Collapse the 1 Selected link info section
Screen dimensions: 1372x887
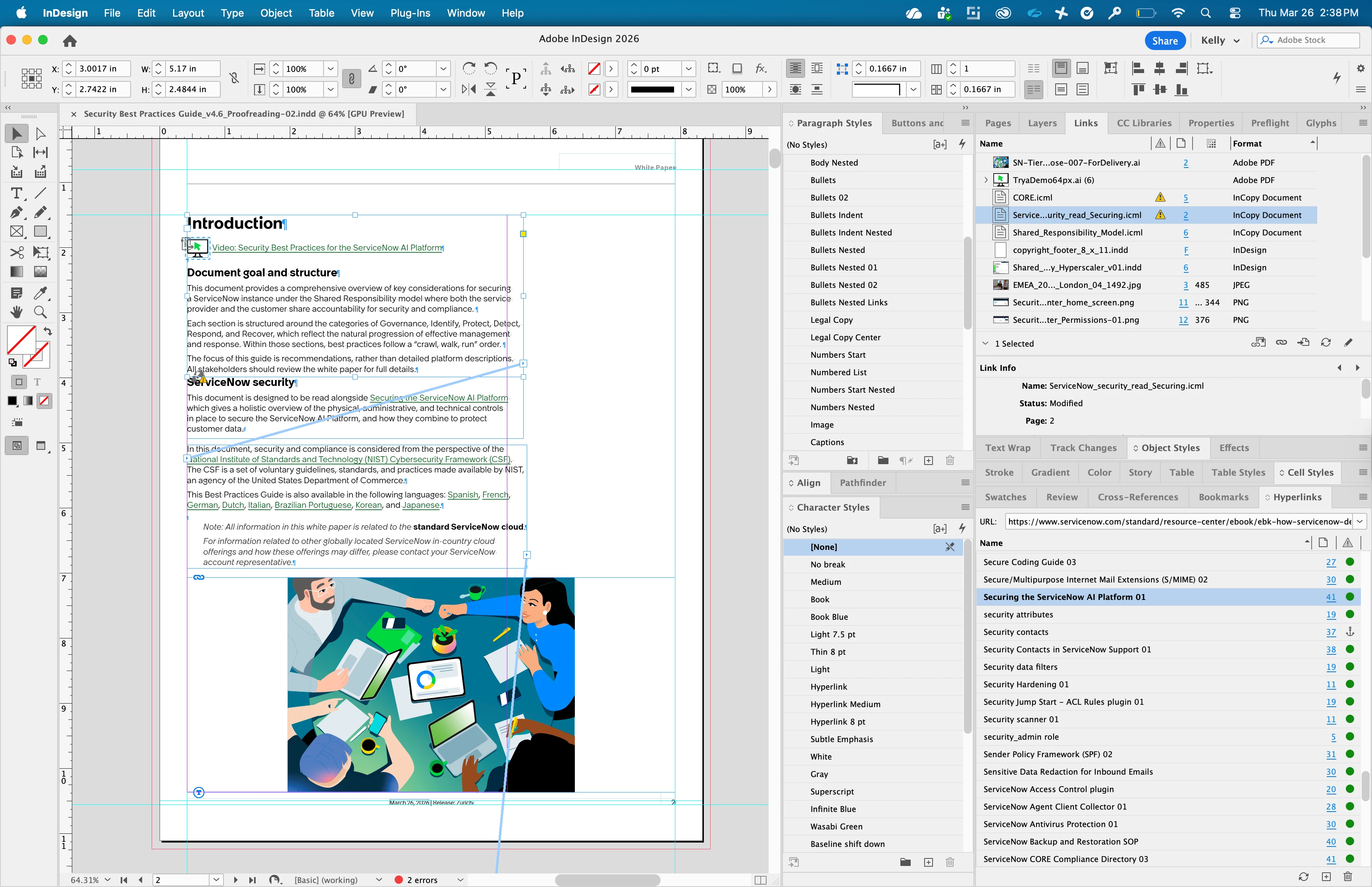point(985,343)
